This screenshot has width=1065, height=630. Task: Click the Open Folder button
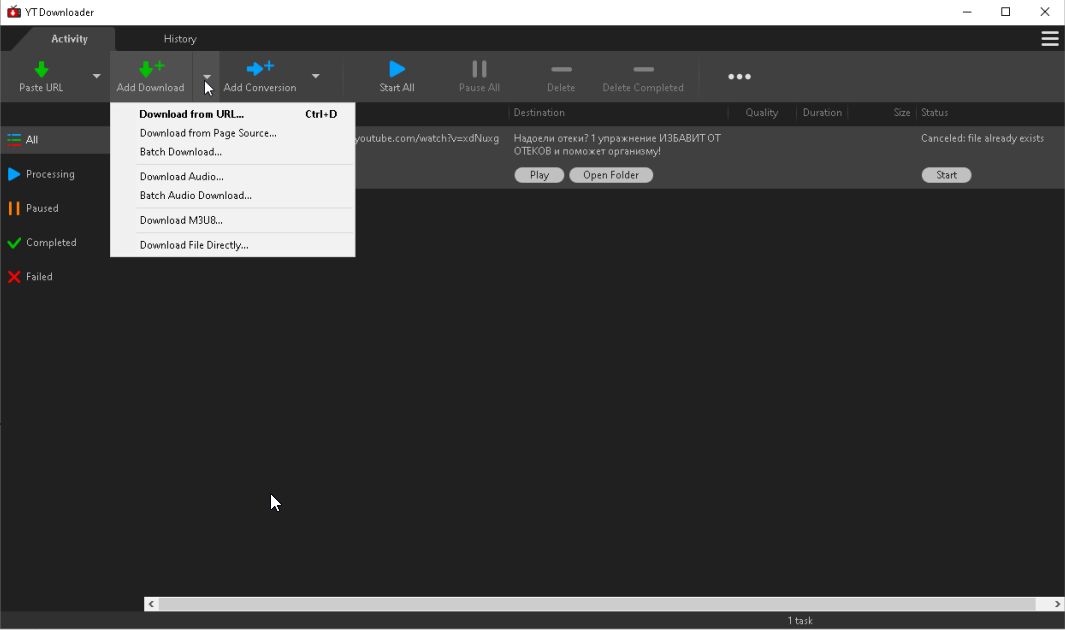(x=611, y=175)
